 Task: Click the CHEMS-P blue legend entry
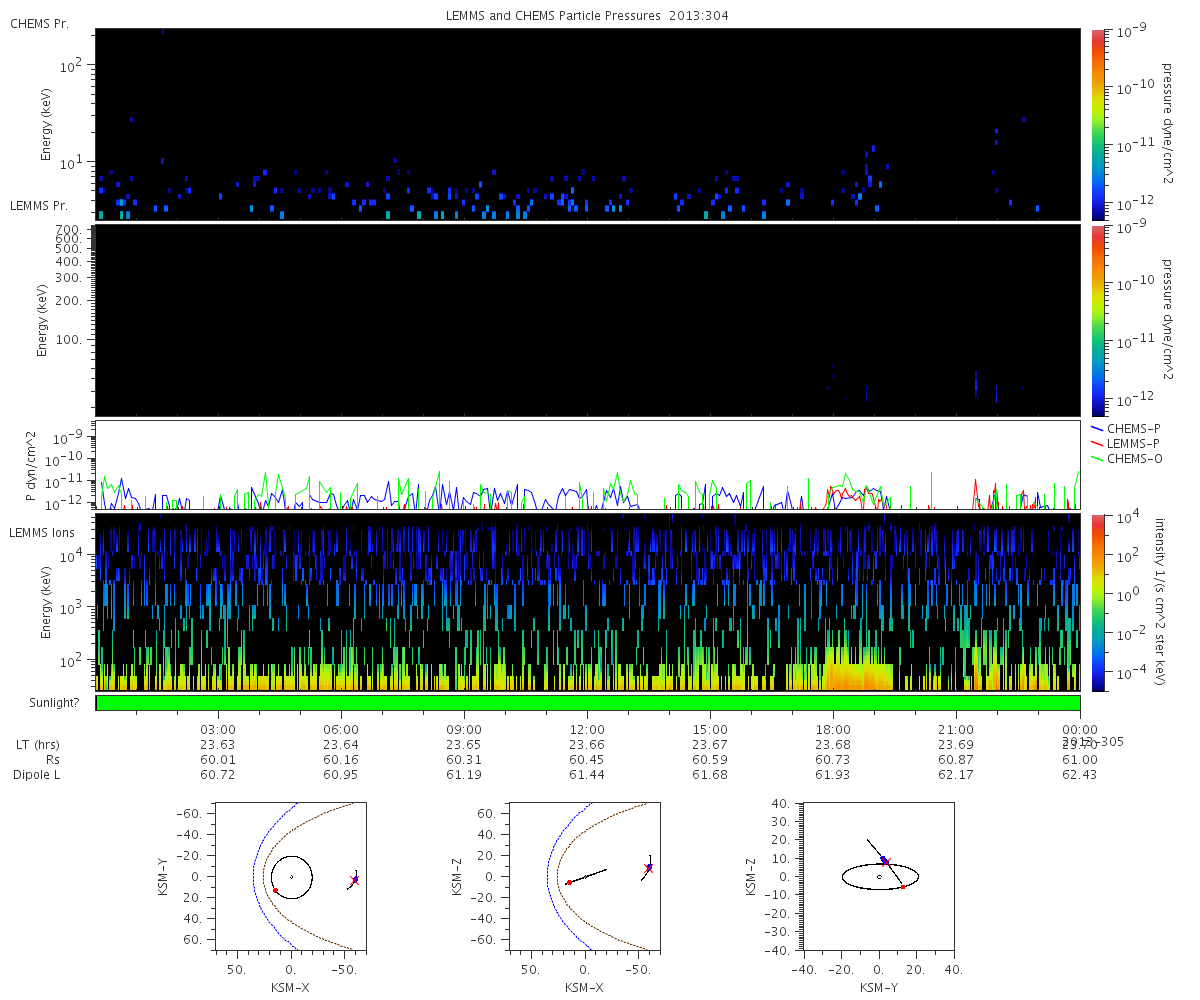[x=1126, y=428]
